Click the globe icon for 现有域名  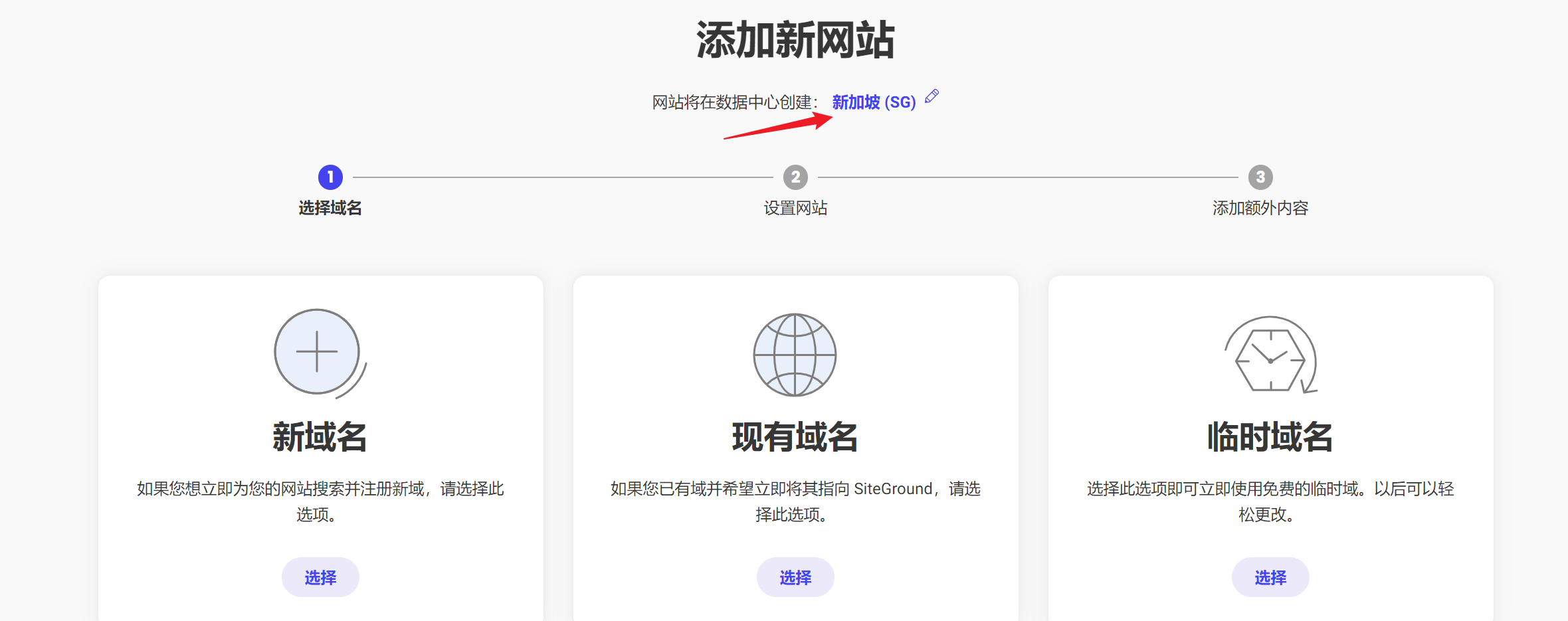(x=795, y=355)
